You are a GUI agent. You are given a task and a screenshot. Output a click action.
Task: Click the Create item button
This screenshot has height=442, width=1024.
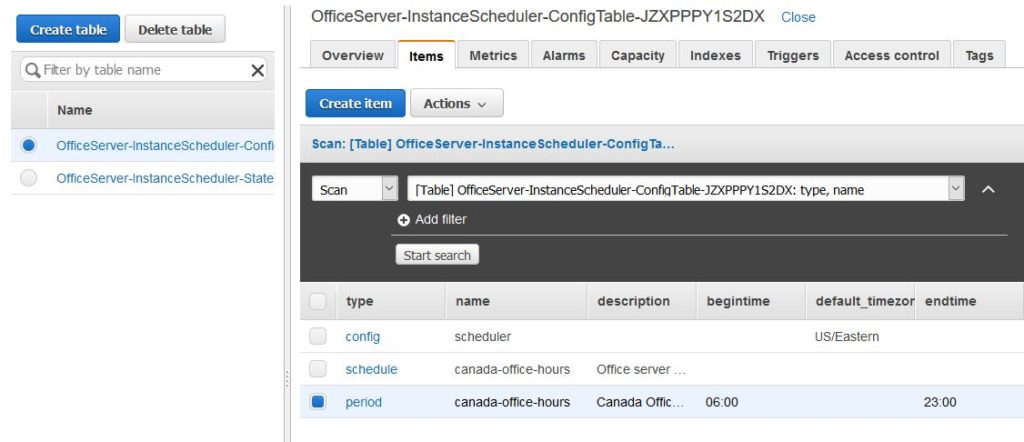355,104
